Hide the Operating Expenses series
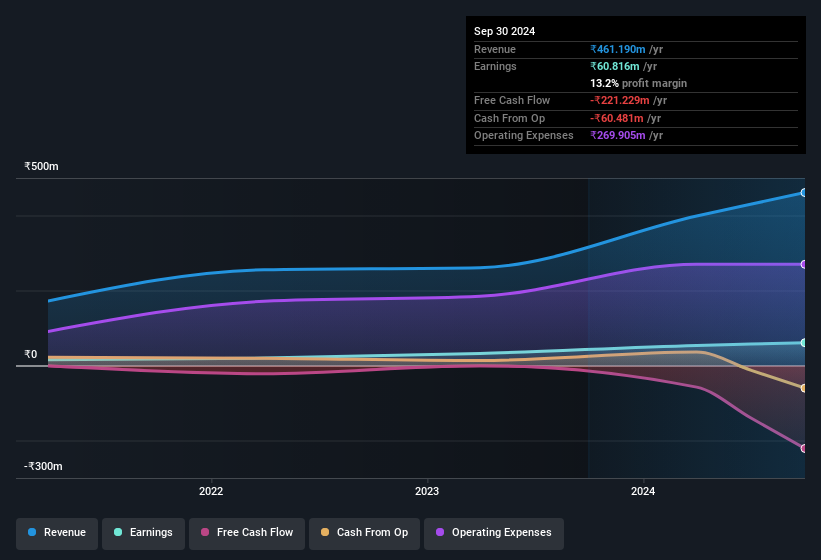This screenshot has height=560, width=821. coord(494,533)
